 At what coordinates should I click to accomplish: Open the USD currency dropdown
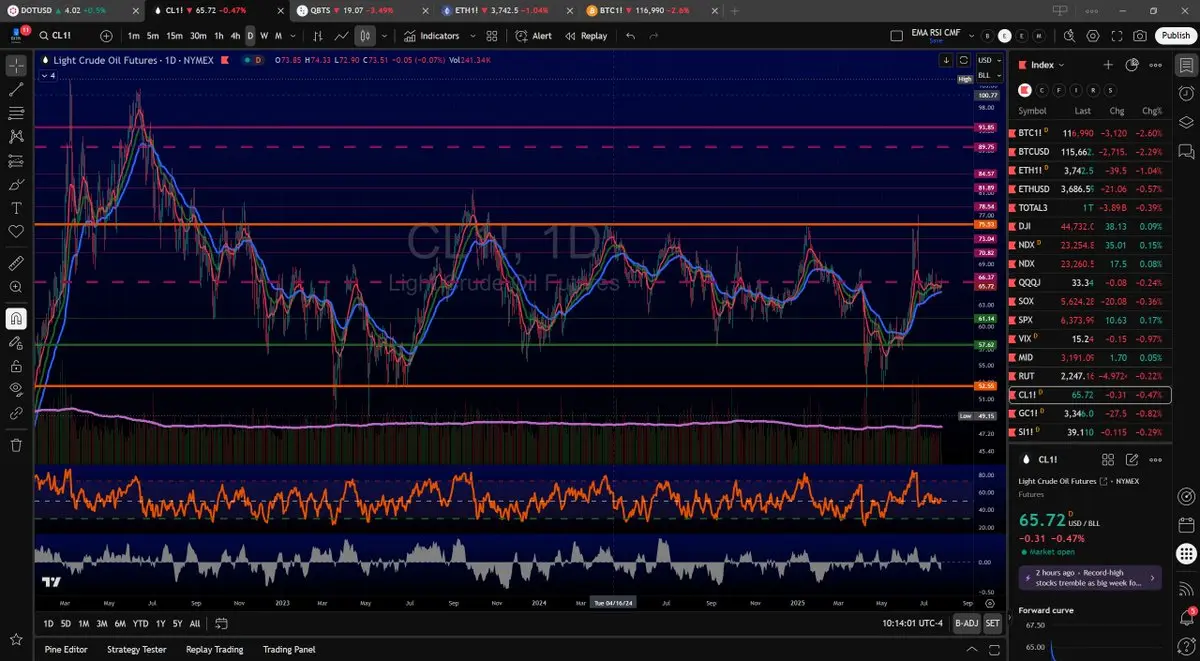click(988, 60)
